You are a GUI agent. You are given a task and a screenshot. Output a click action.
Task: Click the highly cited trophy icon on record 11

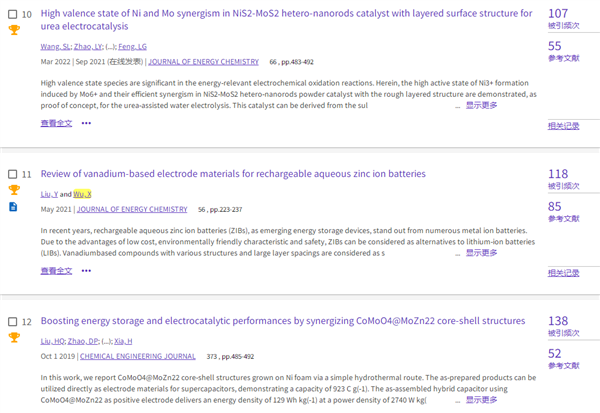[13, 189]
